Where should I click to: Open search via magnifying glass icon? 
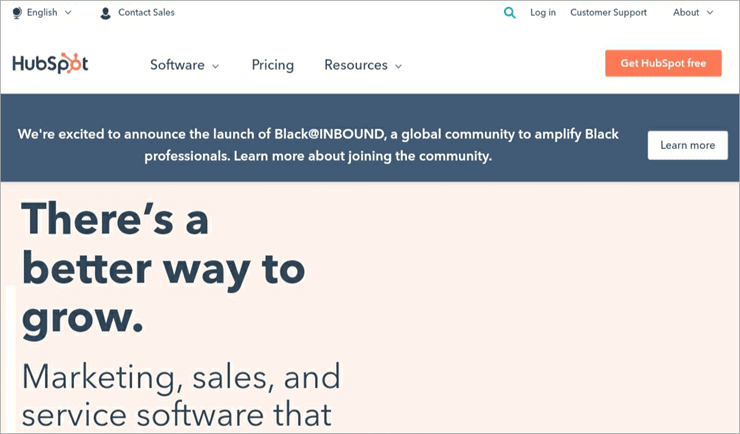point(509,13)
